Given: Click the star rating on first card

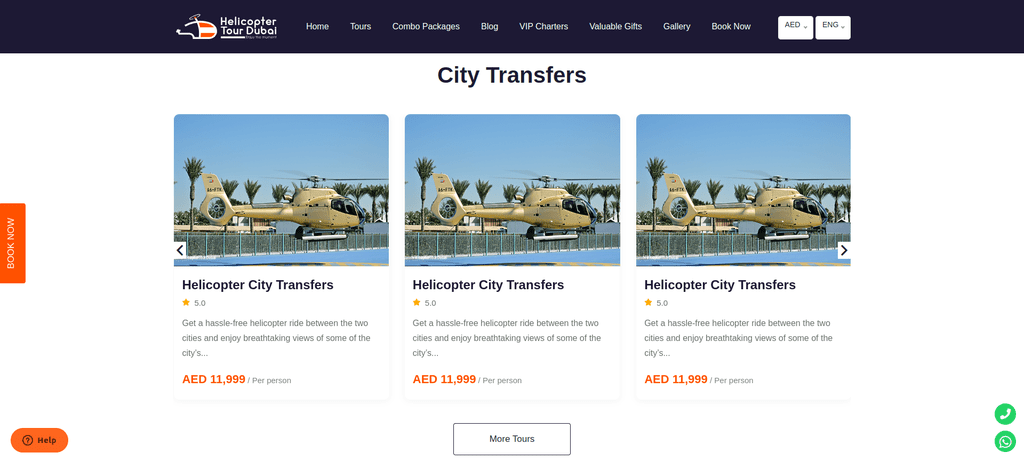Looking at the screenshot, I should coord(194,303).
